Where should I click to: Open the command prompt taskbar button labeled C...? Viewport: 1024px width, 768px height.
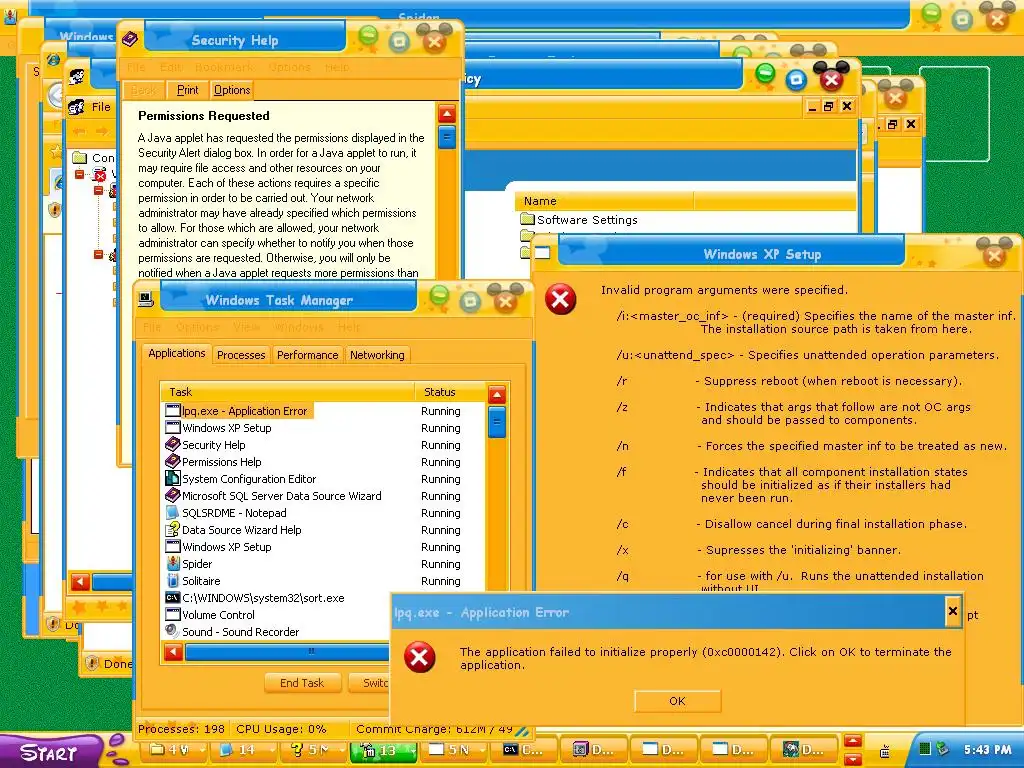[x=524, y=750]
